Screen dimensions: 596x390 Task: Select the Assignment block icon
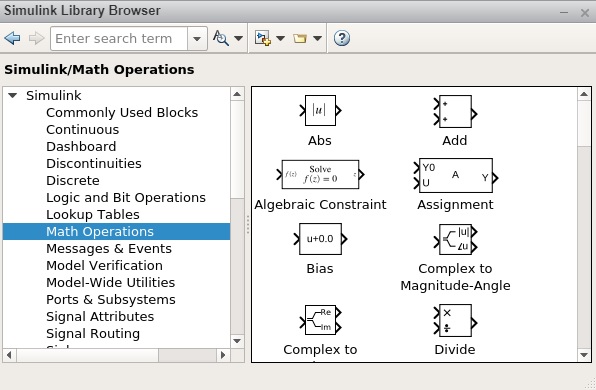tap(456, 176)
